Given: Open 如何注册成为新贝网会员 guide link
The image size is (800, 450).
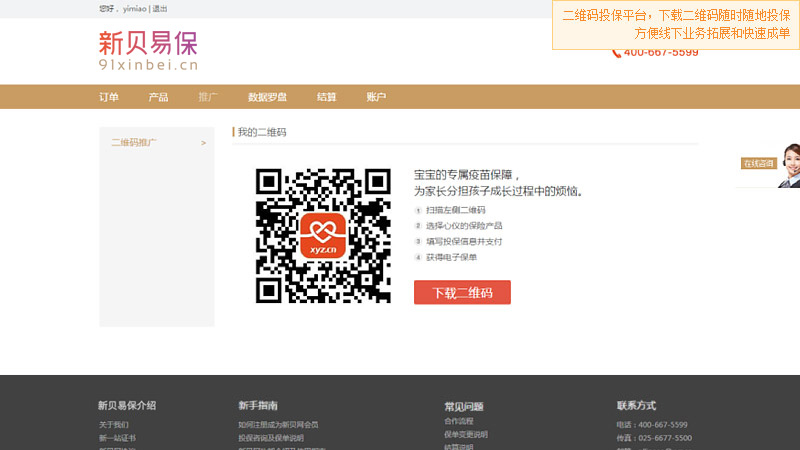Looking at the screenshot, I should 278,424.
